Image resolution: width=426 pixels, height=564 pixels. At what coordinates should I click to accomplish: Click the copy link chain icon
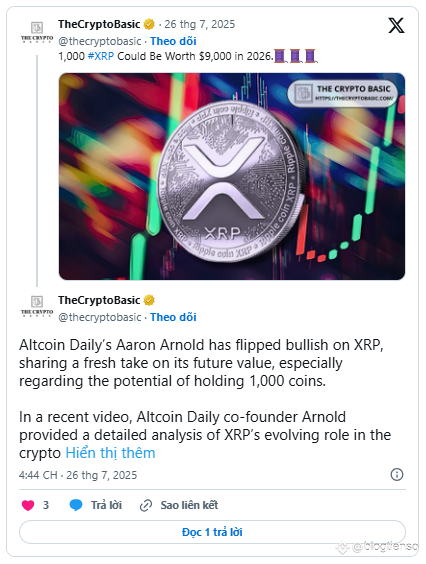pos(146,505)
